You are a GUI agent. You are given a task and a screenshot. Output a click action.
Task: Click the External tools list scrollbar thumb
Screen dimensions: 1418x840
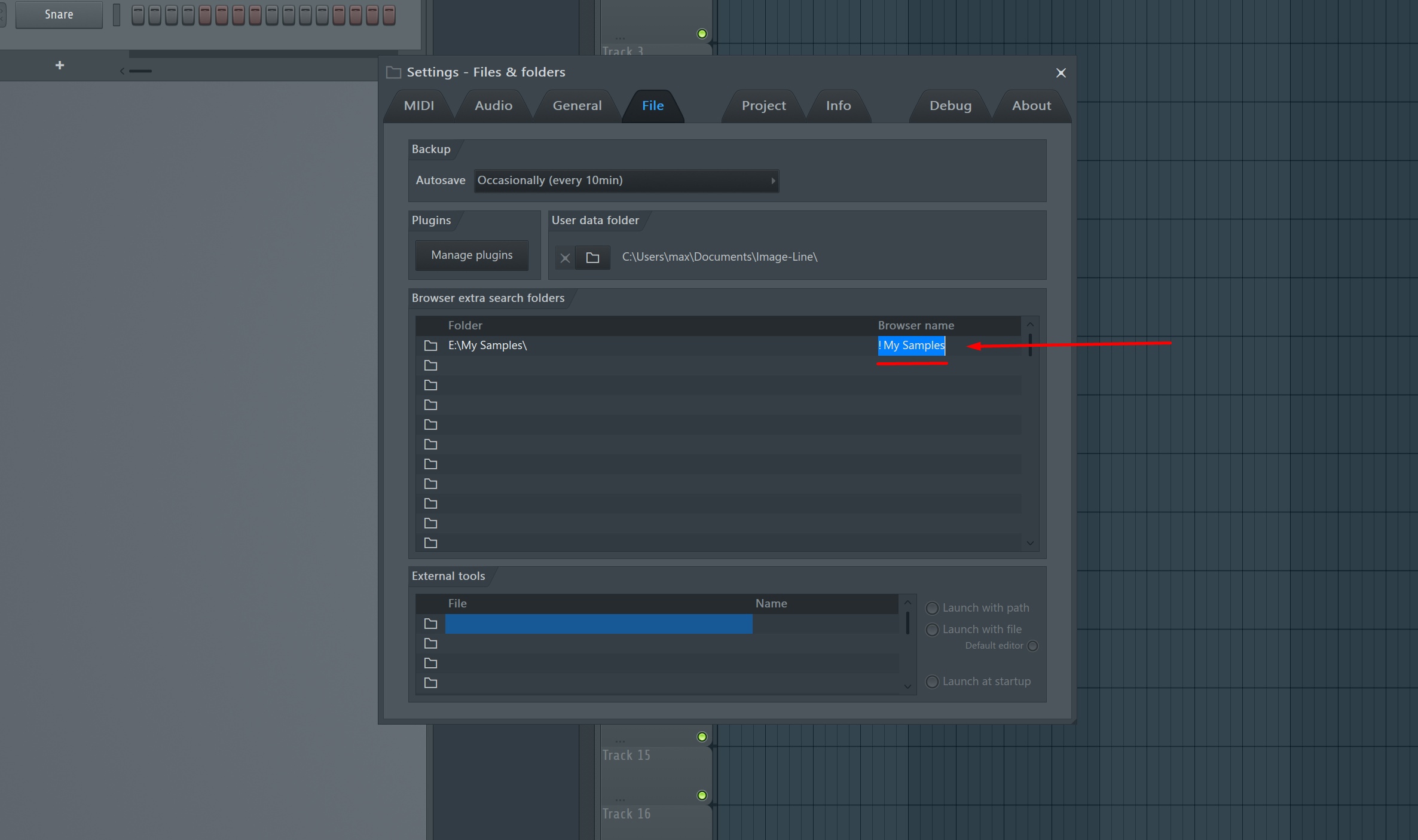pos(907,622)
